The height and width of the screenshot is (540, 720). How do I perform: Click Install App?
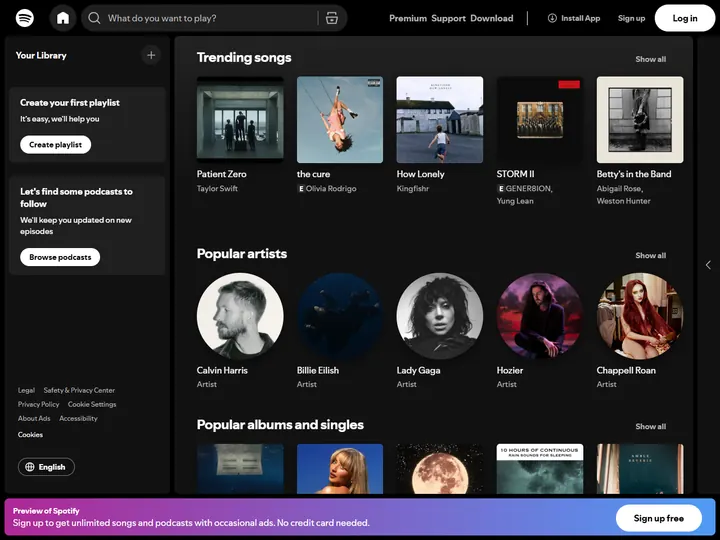(574, 18)
